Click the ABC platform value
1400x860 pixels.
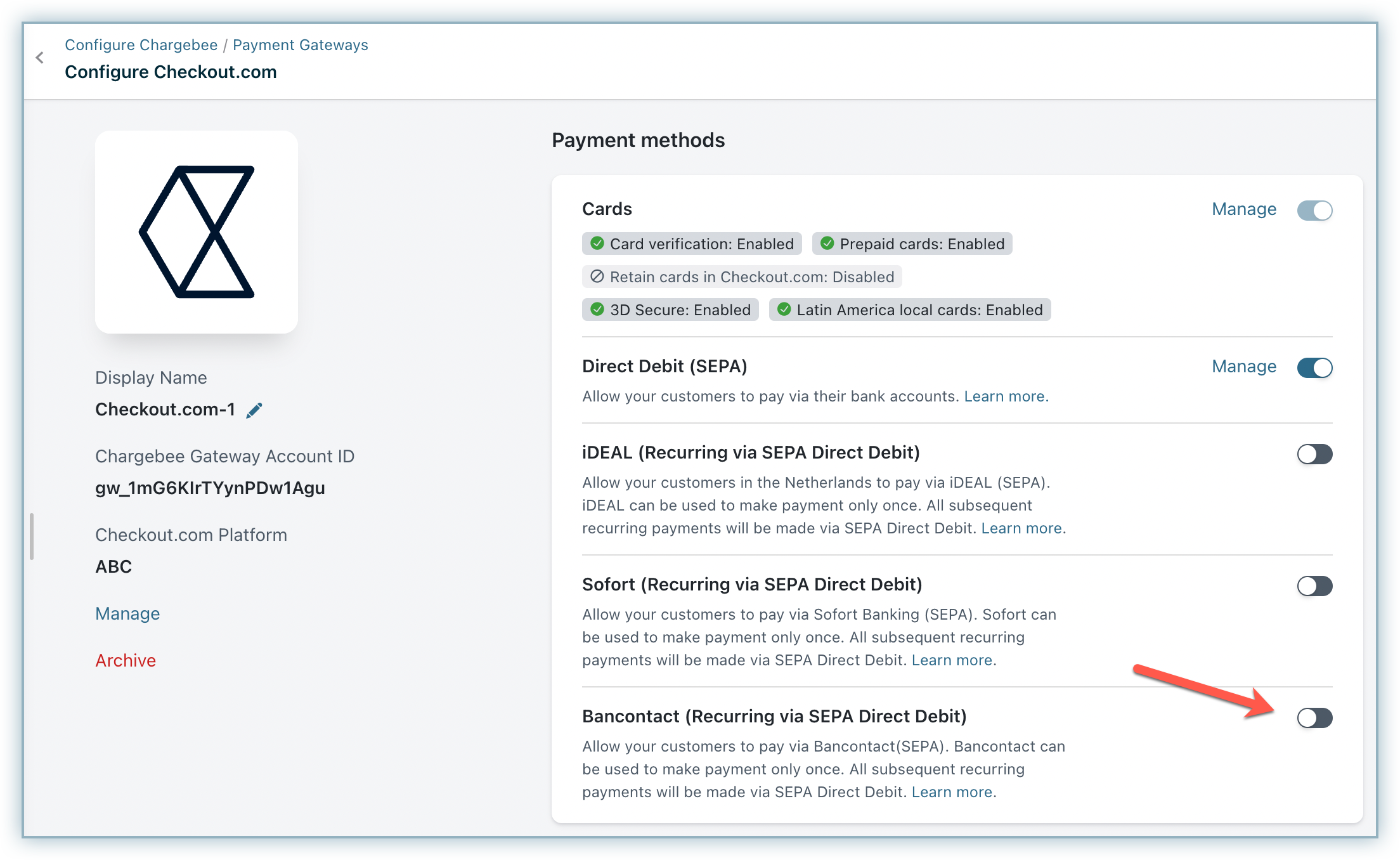click(113, 567)
